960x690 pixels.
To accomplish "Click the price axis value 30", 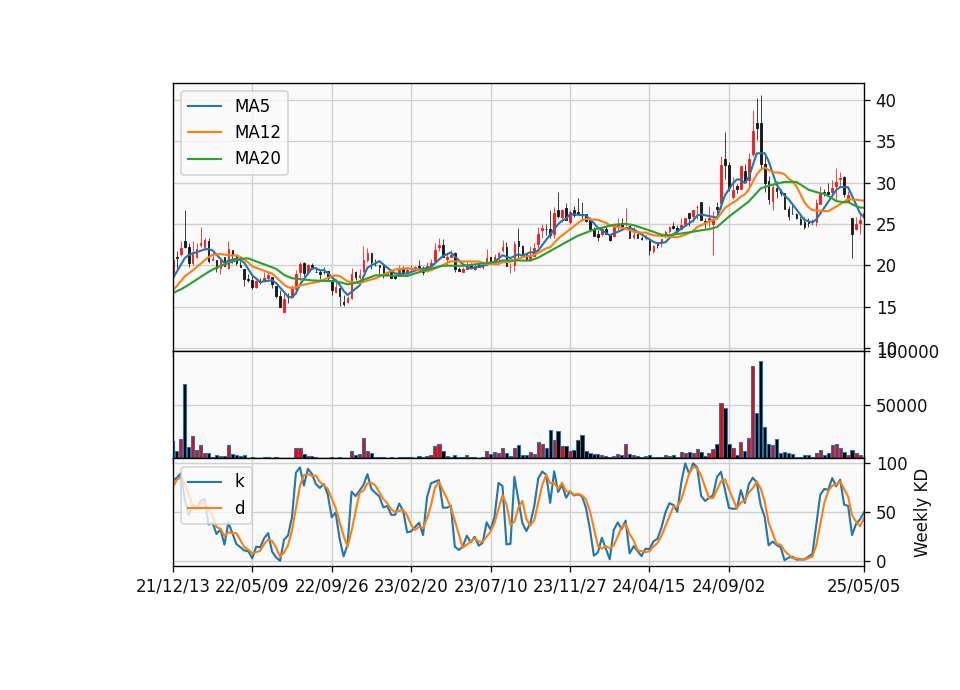I will click(886, 184).
